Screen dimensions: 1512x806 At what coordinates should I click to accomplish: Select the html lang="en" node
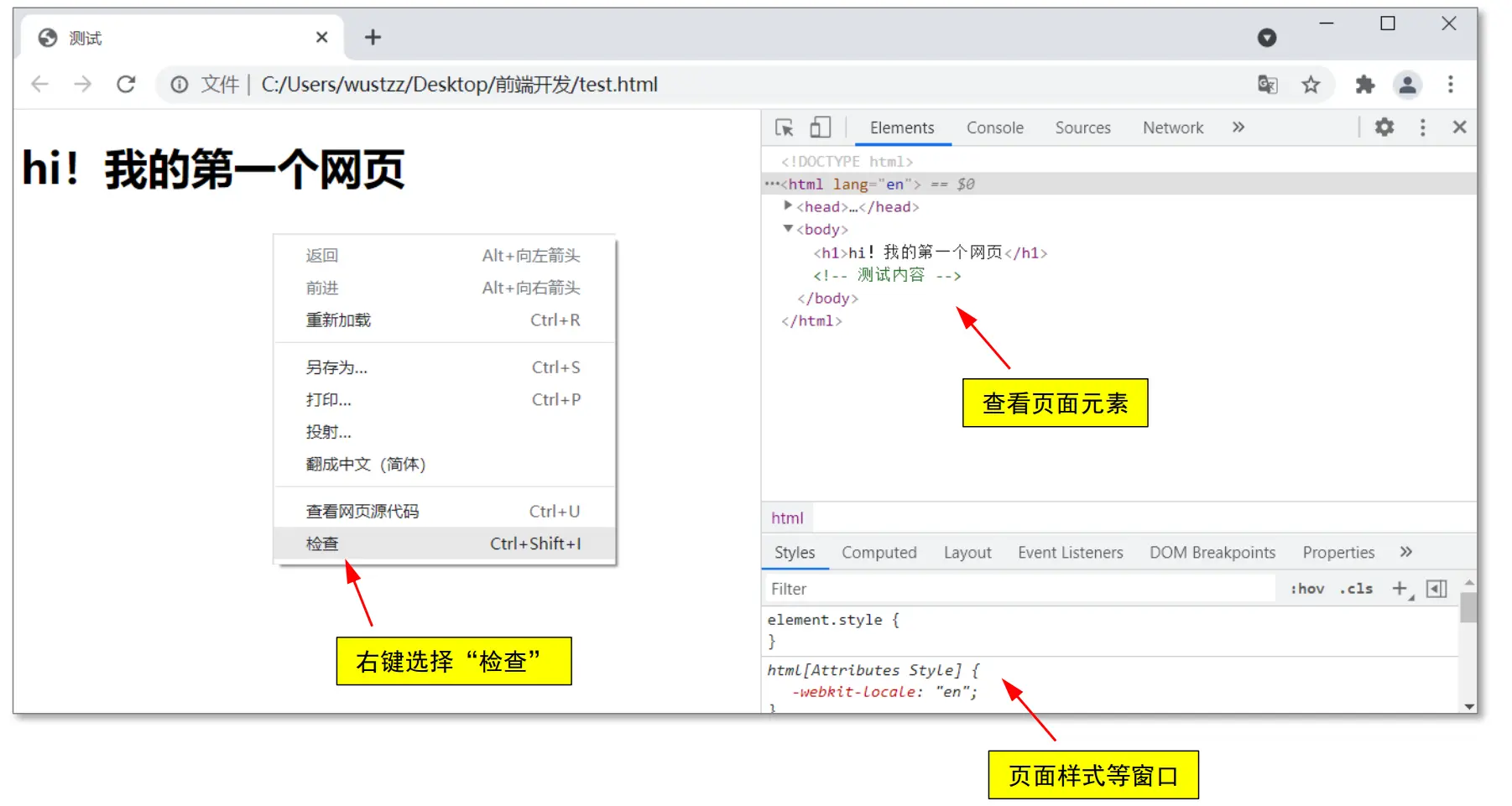pos(1119,184)
